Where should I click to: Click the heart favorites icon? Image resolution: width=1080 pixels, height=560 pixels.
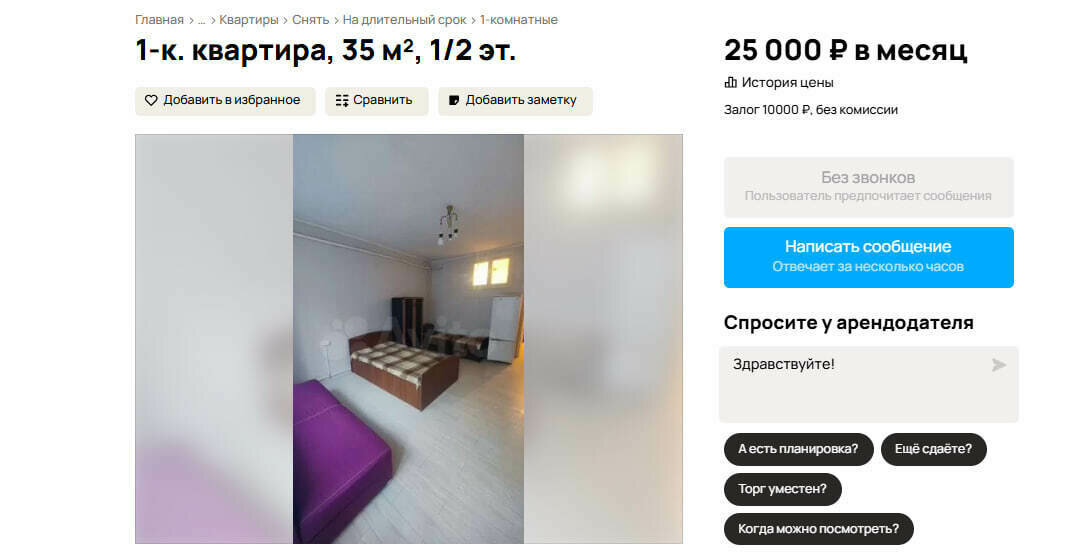151,101
